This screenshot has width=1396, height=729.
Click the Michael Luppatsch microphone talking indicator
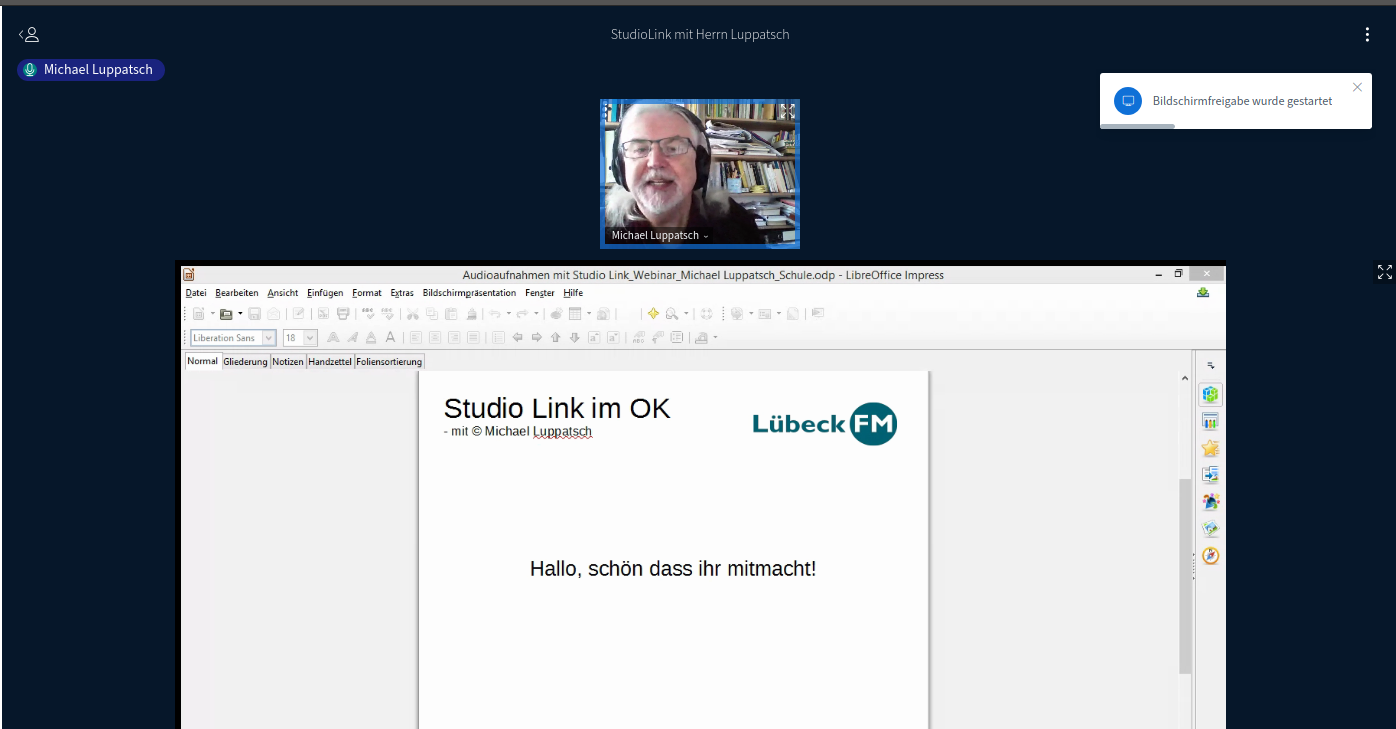pyautogui.click(x=31, y=70)
